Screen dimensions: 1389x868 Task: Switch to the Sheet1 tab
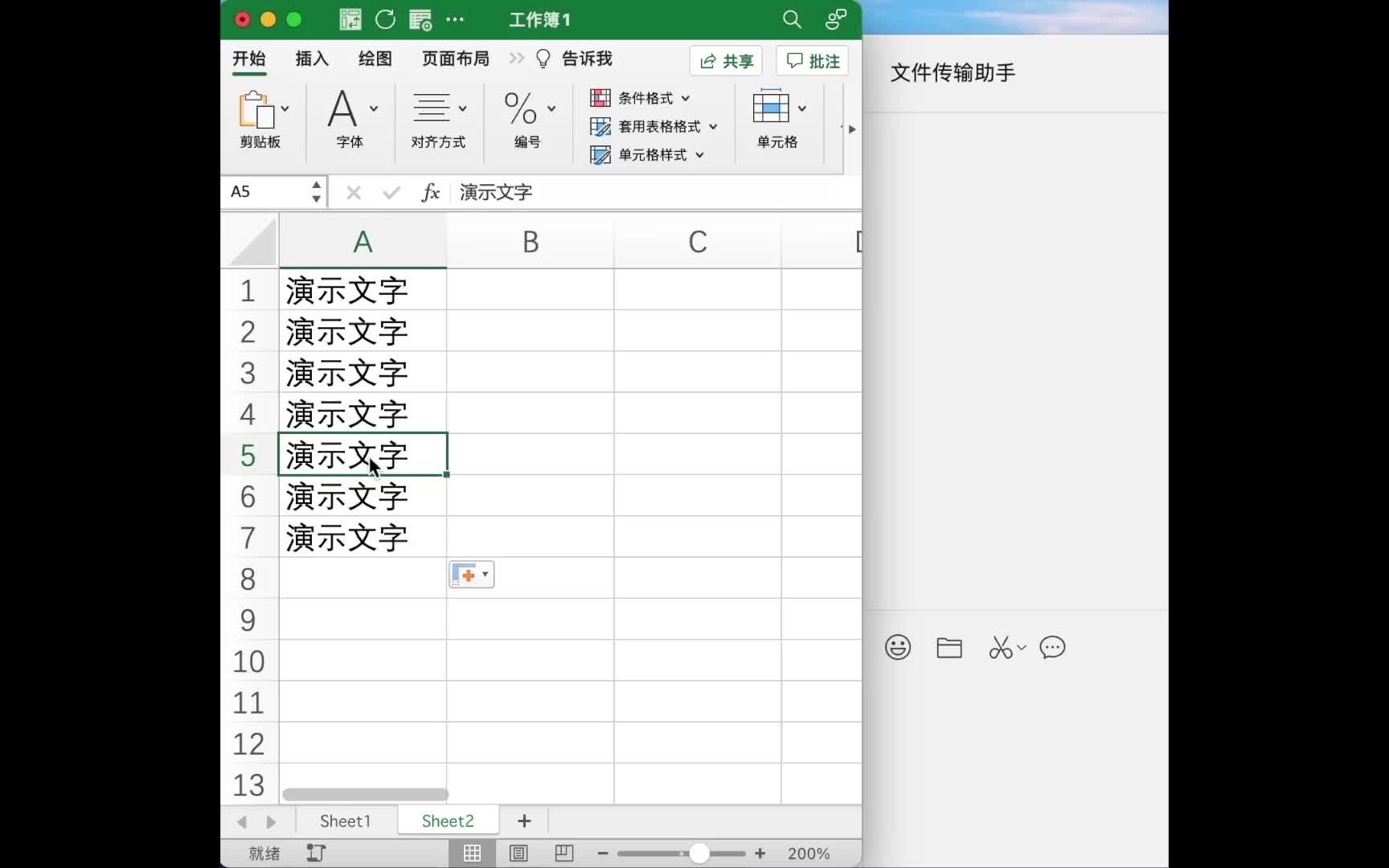click(x=344, y=821)
